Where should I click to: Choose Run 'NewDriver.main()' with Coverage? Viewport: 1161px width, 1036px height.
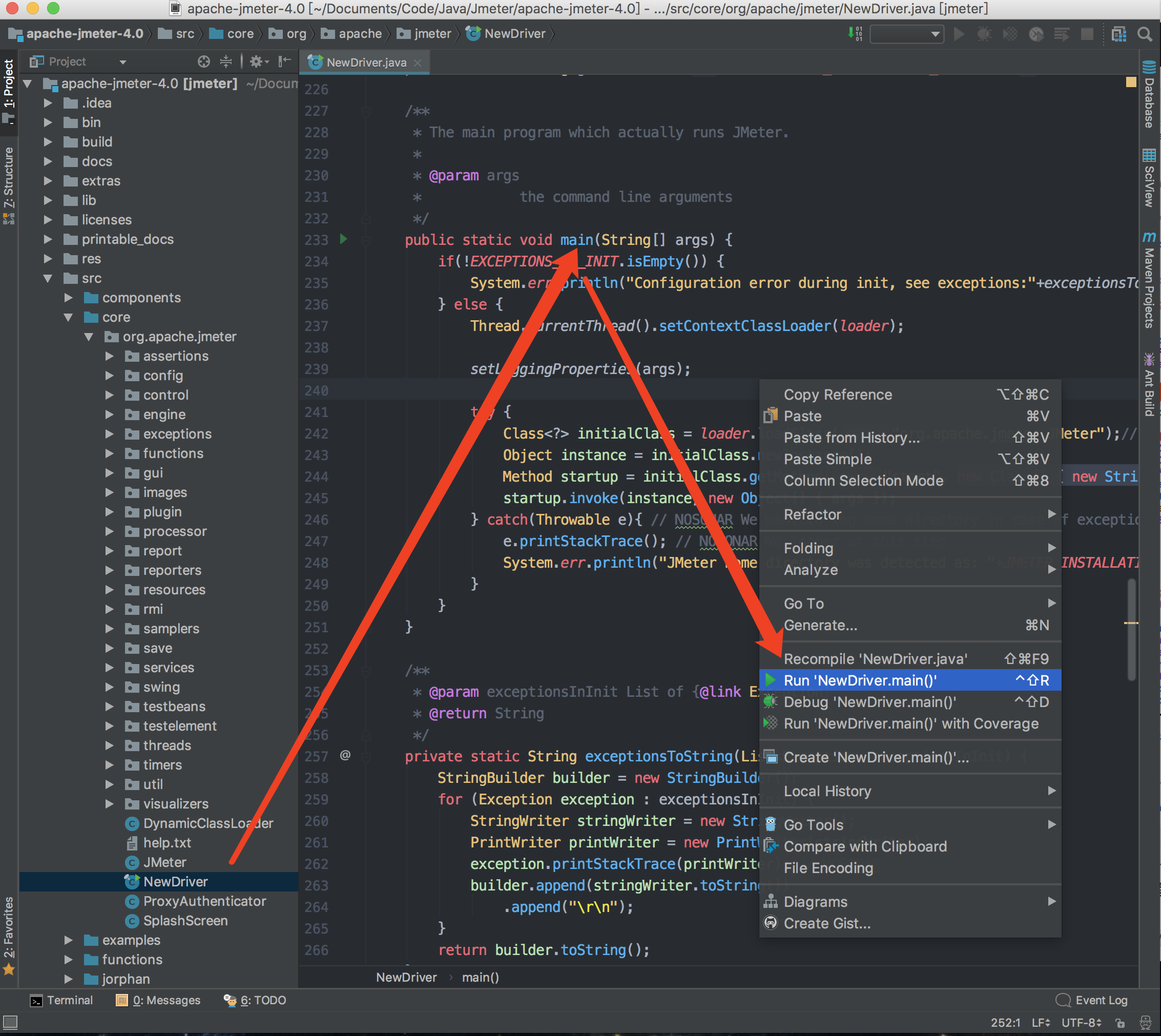910,723
